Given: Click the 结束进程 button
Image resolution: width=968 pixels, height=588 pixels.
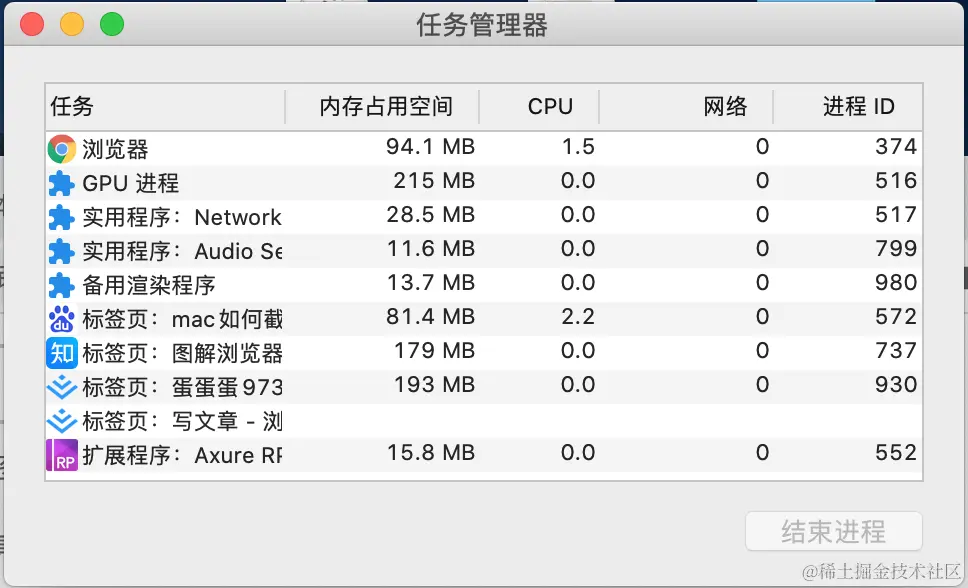Looking at the screenshot, I should coord(833,531).
